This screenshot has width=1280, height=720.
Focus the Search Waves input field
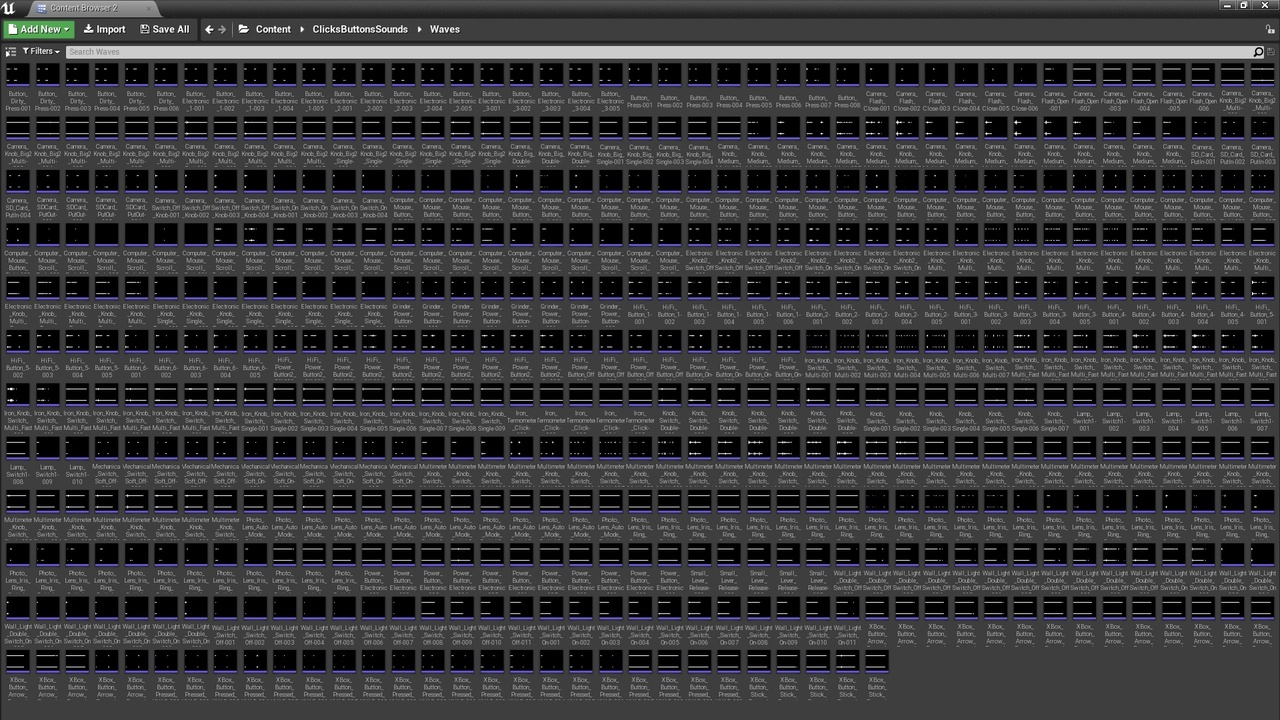(658, 51)
